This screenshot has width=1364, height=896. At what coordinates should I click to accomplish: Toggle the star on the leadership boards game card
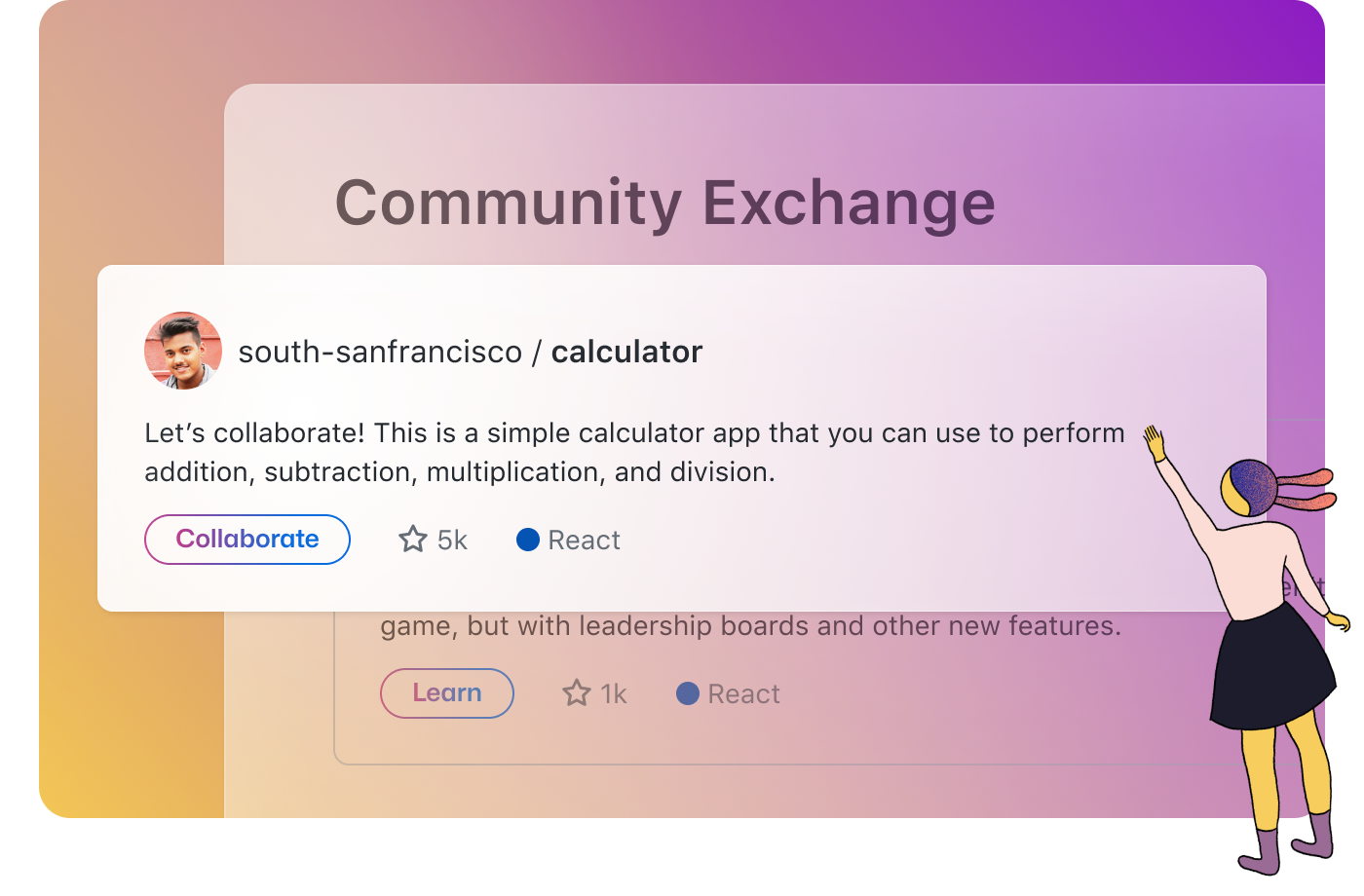(x=575, y=693)
